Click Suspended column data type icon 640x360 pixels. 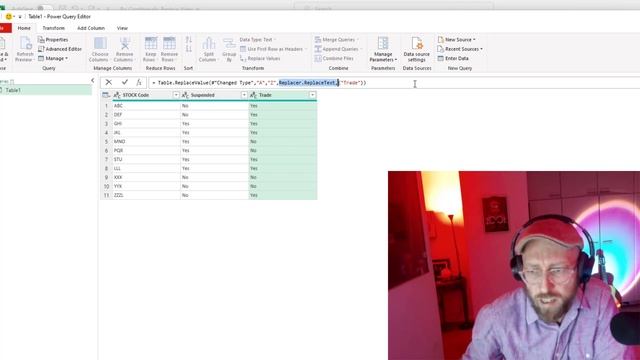tap(185, 95)
